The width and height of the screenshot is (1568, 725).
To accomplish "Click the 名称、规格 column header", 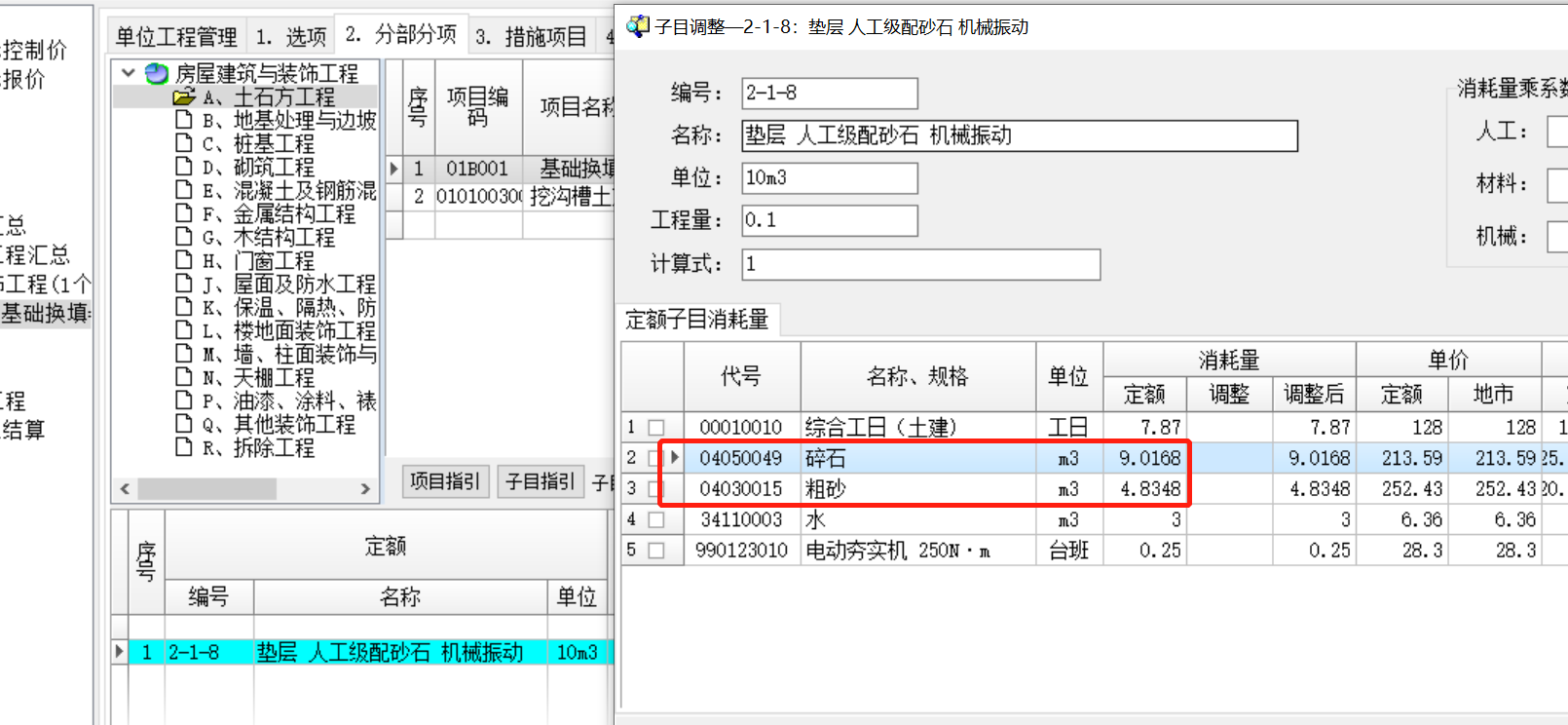I will 918,376.
